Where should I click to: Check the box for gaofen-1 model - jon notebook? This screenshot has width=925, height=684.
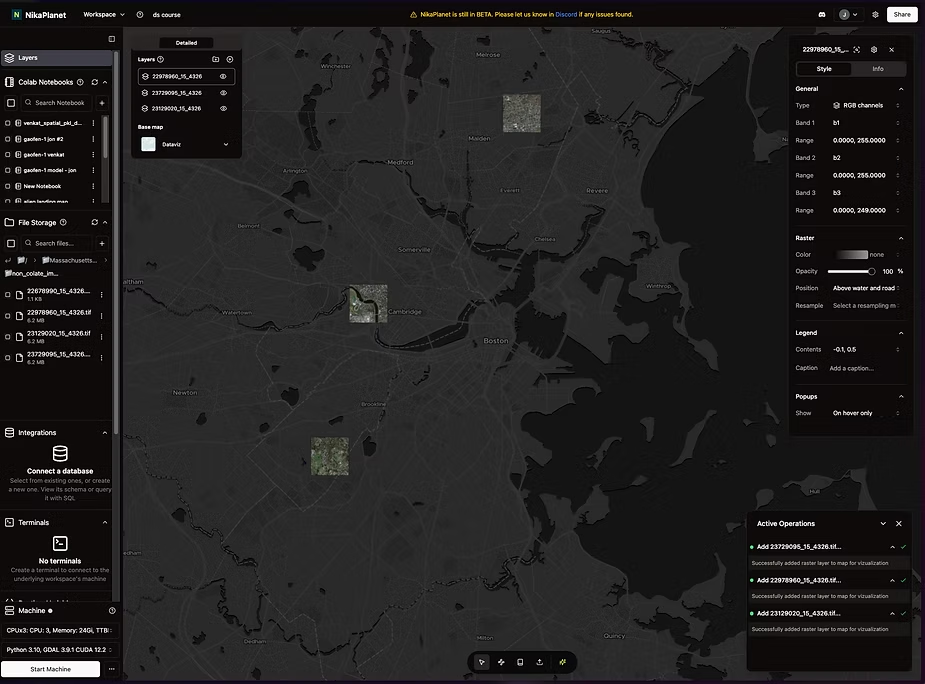pyautogui.click(x=8, y=171)
